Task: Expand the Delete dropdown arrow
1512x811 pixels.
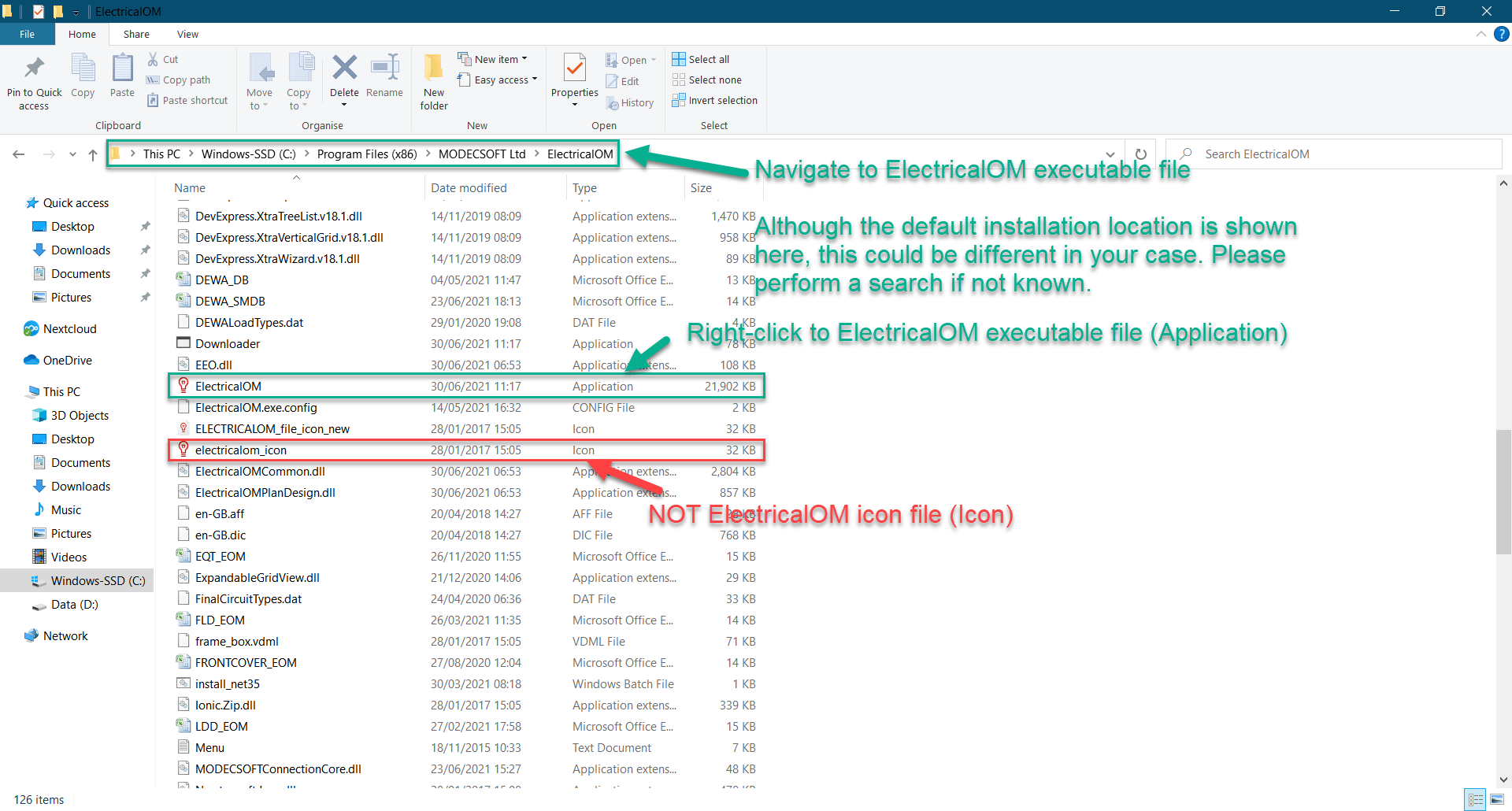Action: [344, 105]
